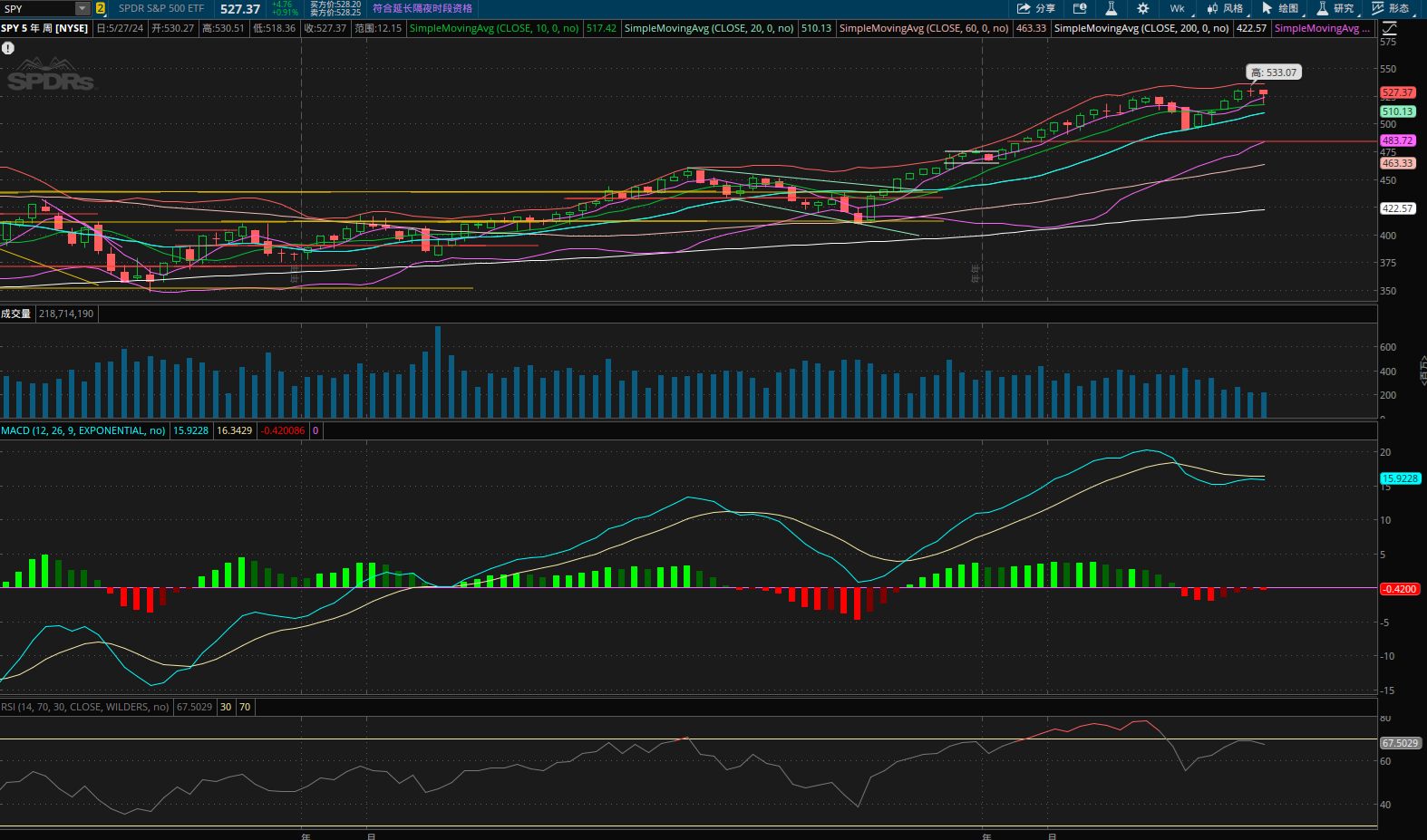Click the 低:518.36 low price readout

(275, 28)
